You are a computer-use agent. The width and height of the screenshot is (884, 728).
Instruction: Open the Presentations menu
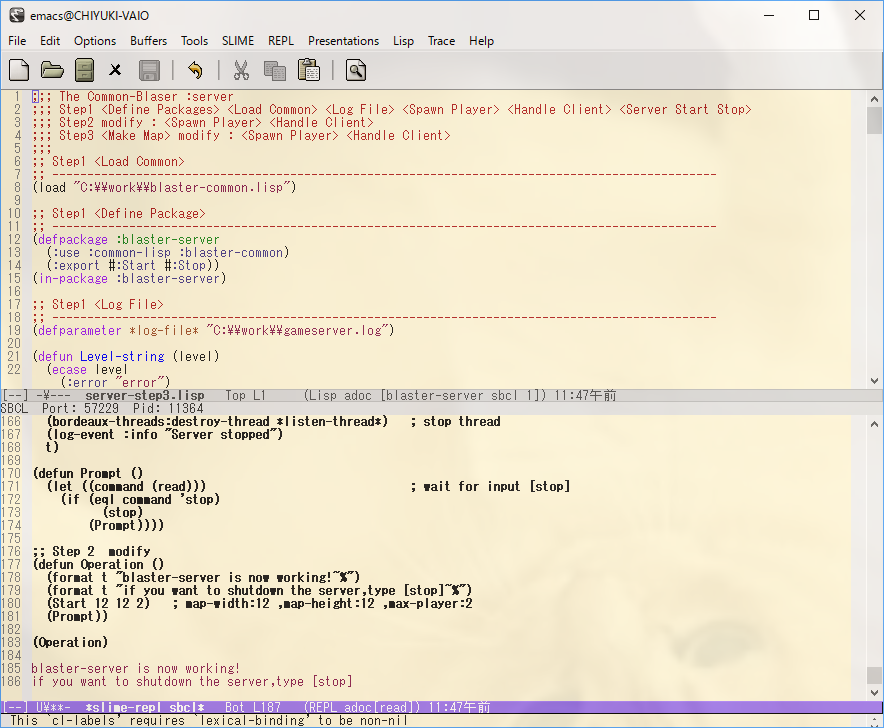pyautogui.click(x=343, y=41)
